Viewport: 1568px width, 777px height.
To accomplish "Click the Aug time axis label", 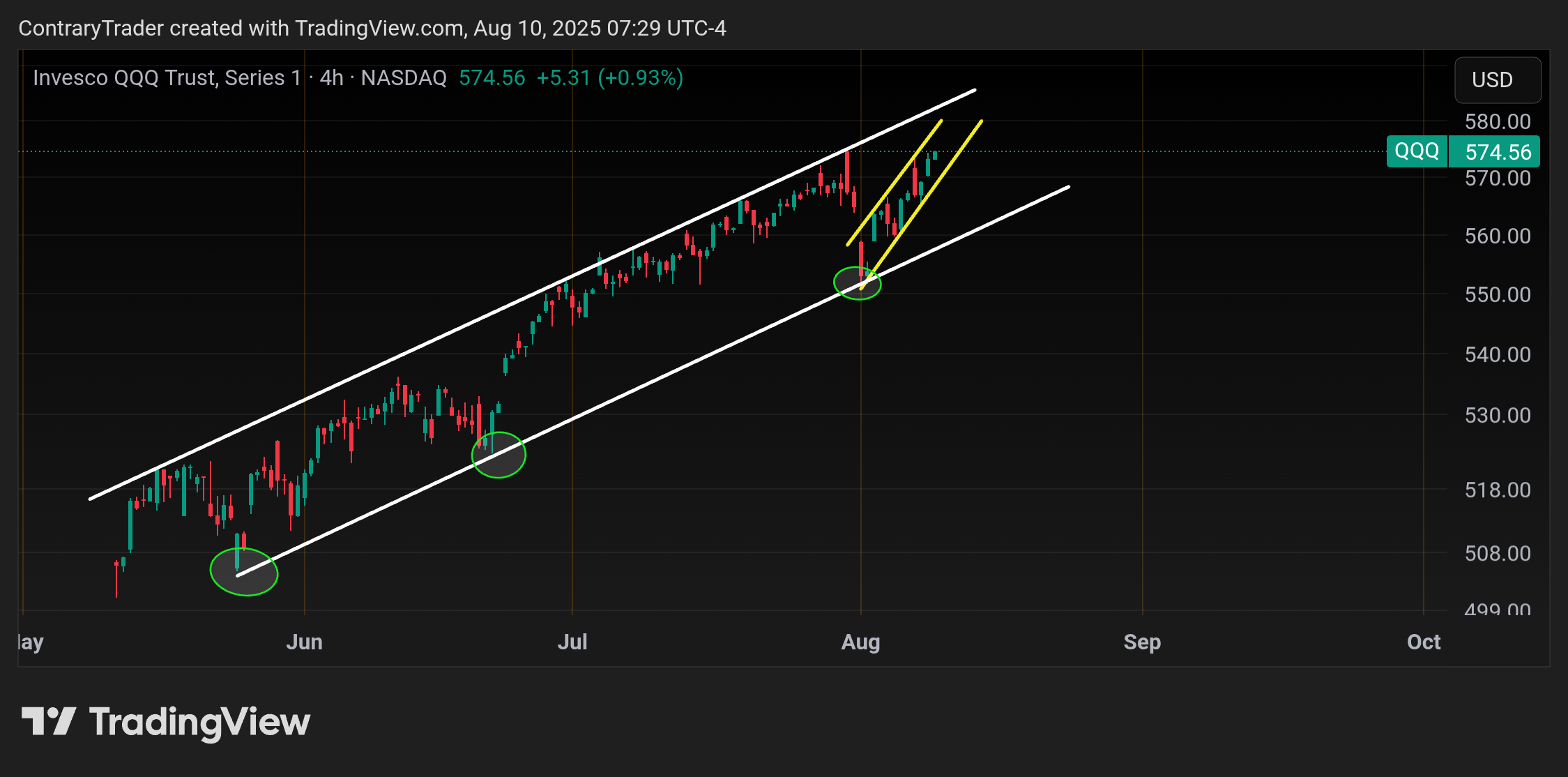I will point(861,642).
